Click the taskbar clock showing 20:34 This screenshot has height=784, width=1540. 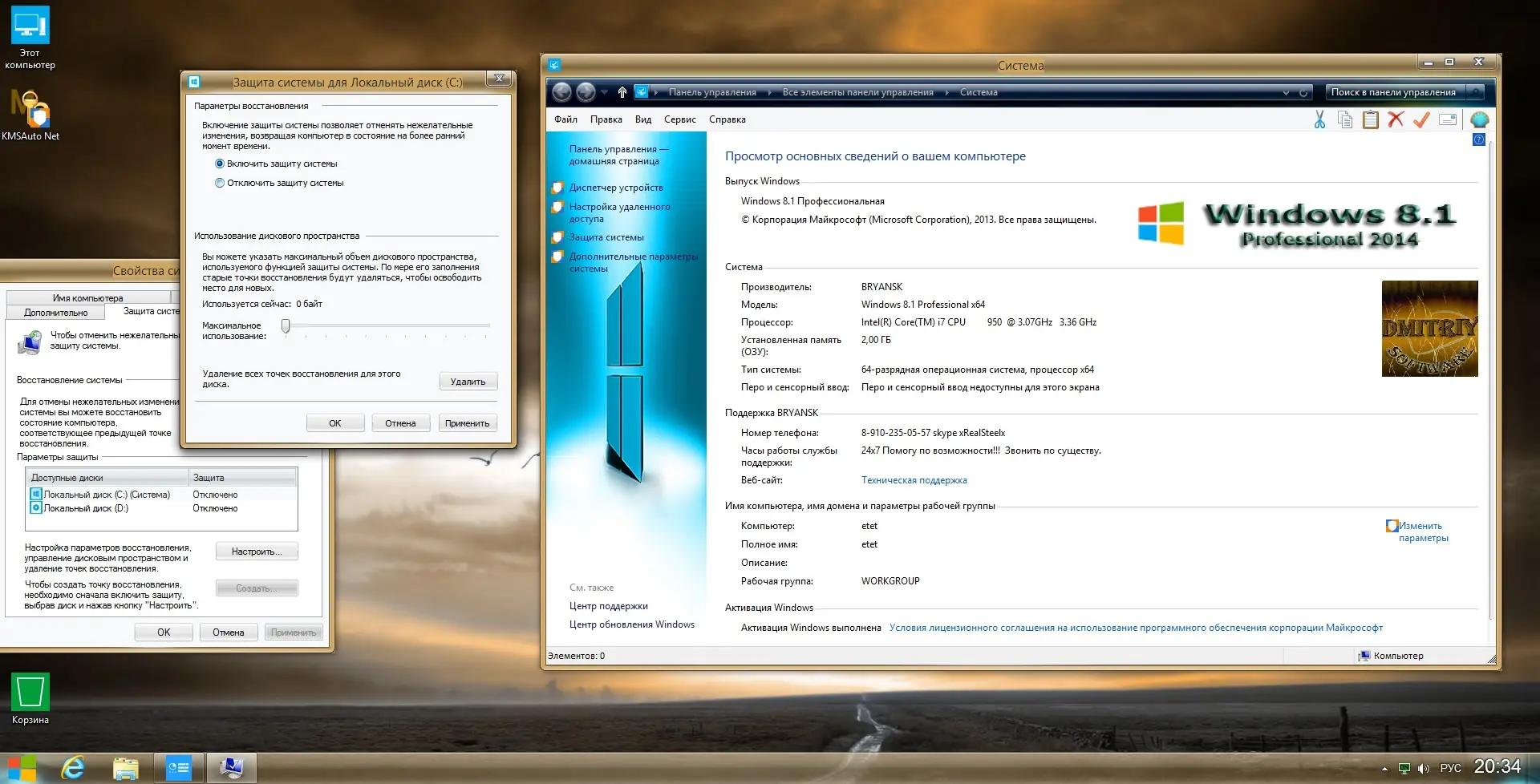pyautogui.click(x=1497, y=767)
